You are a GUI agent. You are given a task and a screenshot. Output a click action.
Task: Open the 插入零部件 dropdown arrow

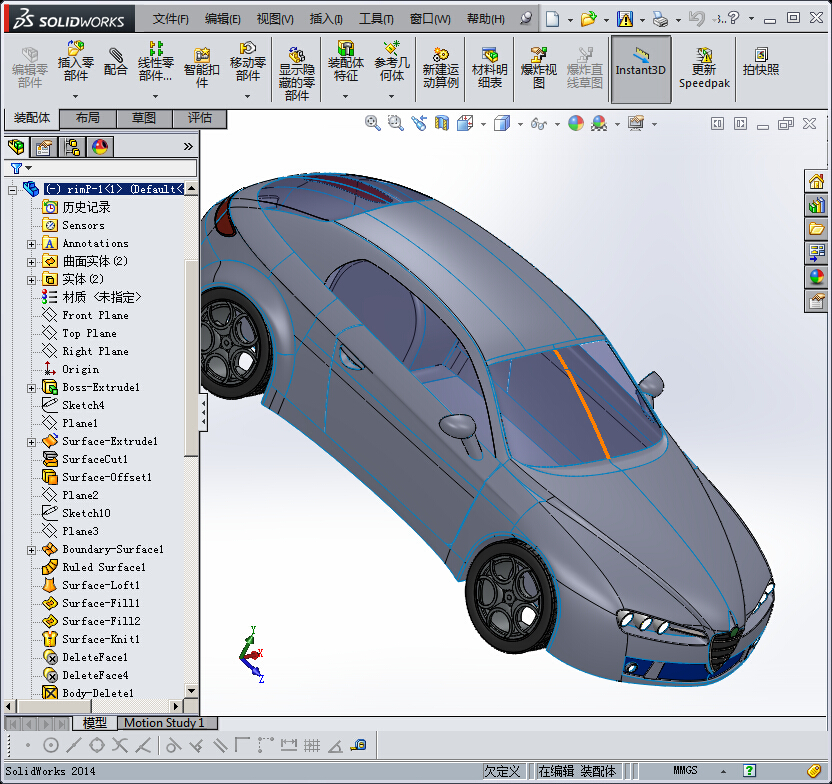point(75,96)
